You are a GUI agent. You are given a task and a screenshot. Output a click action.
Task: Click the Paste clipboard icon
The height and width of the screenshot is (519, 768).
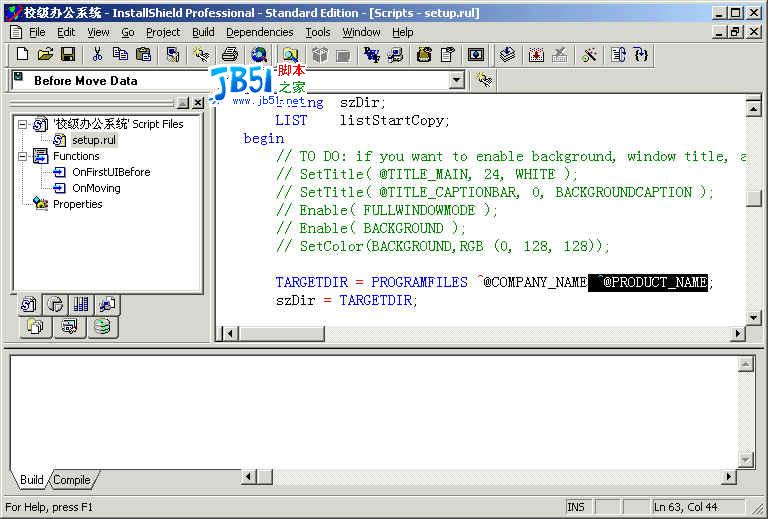point(144,54)
